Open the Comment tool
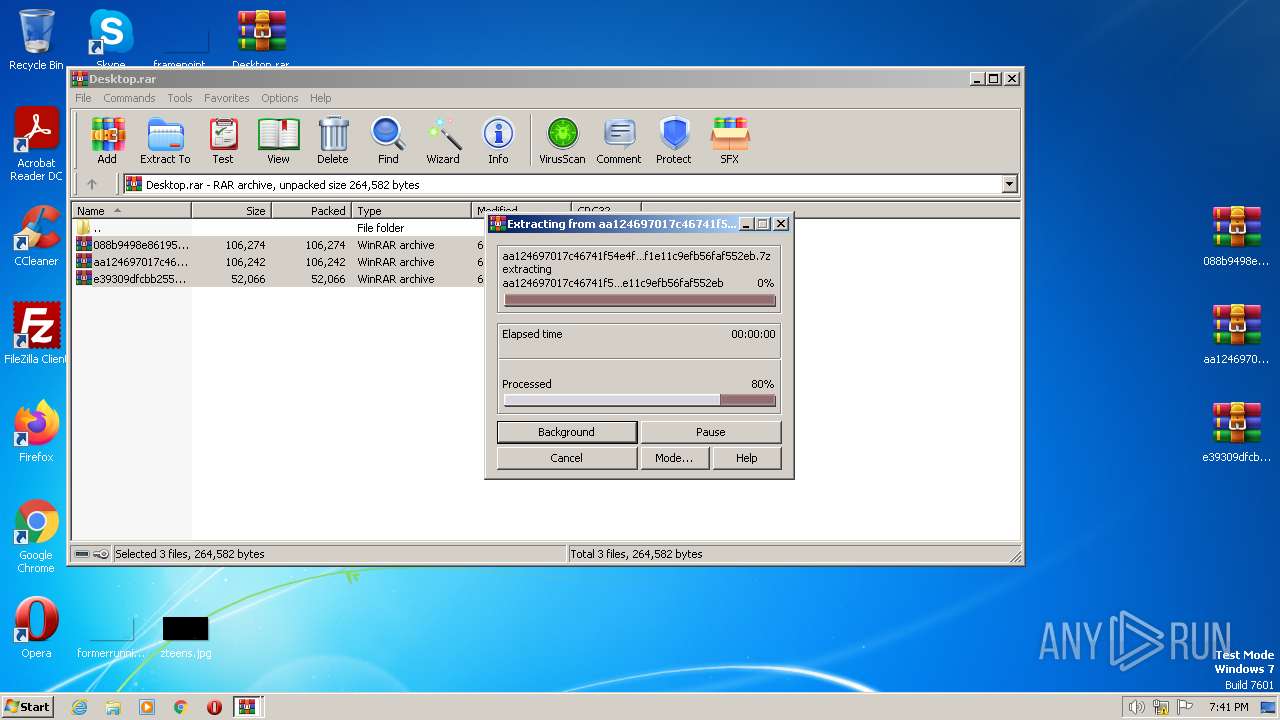 click(x=619, y=141)
